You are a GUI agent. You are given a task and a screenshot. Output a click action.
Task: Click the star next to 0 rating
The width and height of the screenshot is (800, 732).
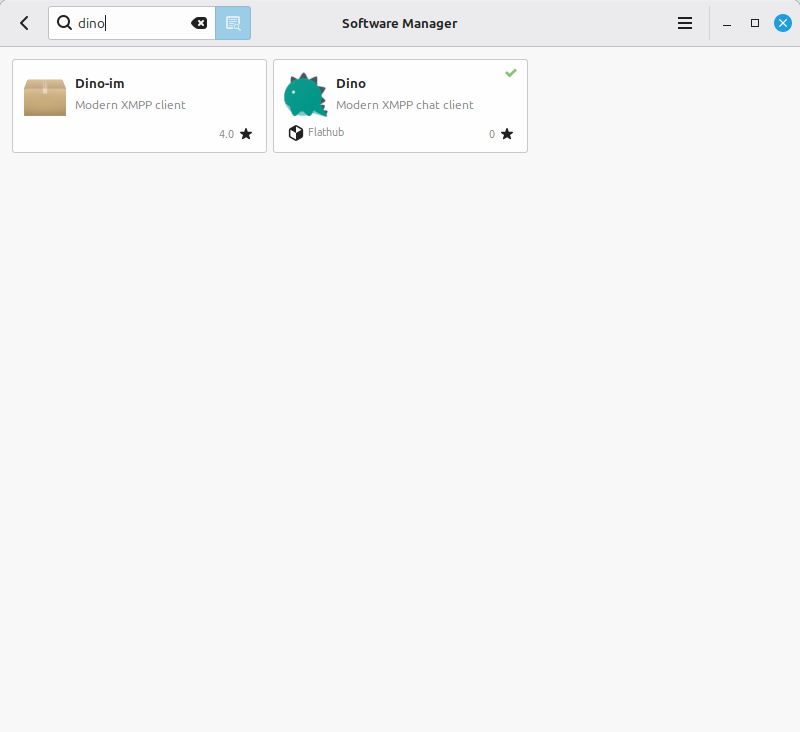point(507,134)
